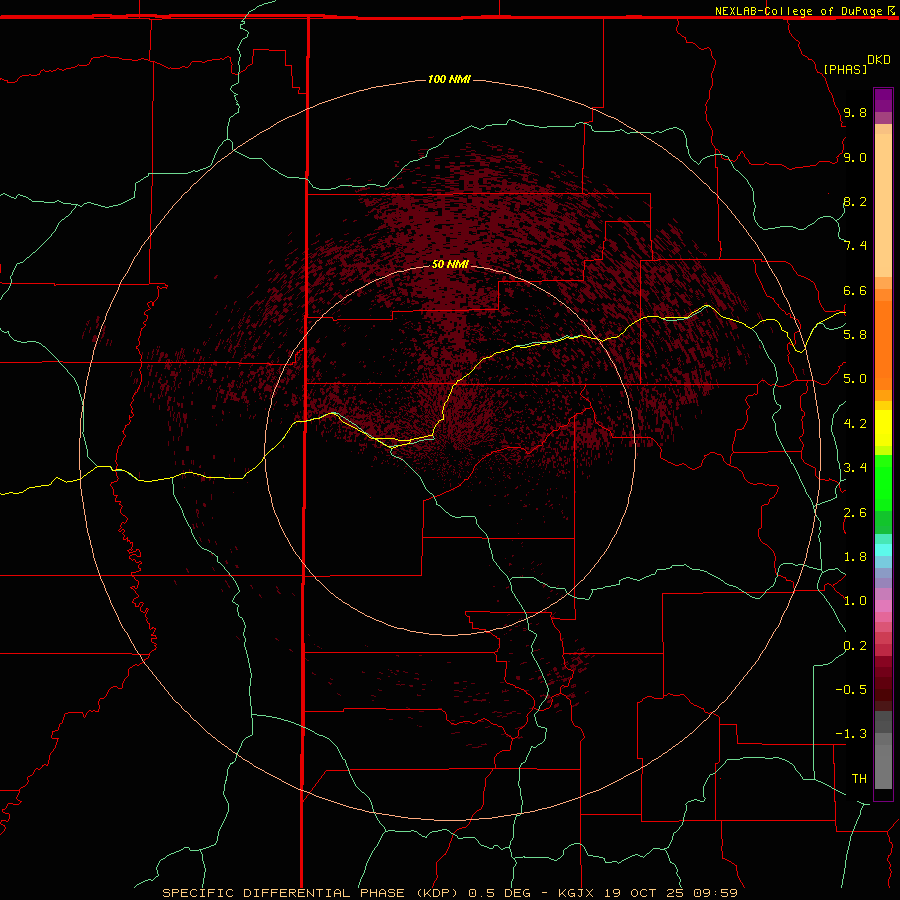
Task: Click the 1.0 scale value
Action: click(855, 601)
